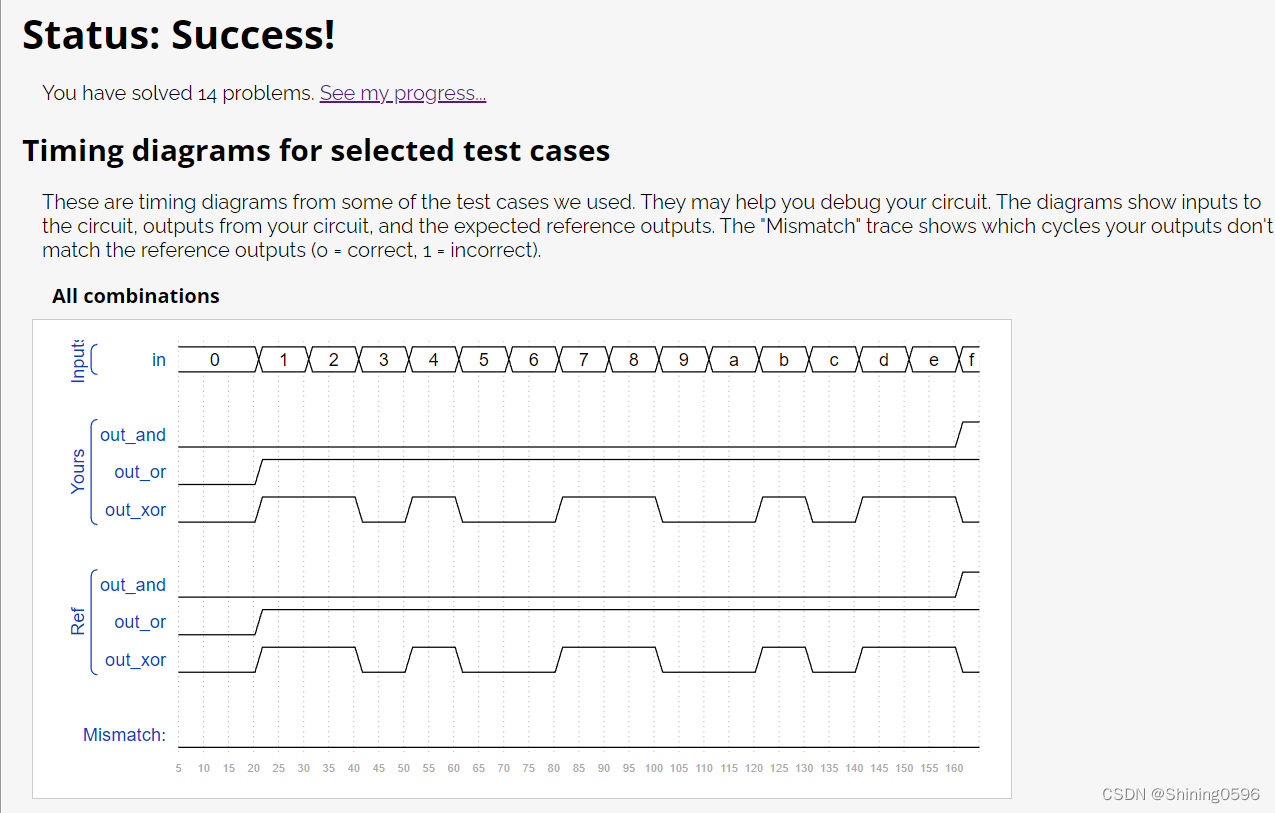This screenshot has height=813, width=1275.
Task: Click the Ref out_and signal label
Action: 133,585
